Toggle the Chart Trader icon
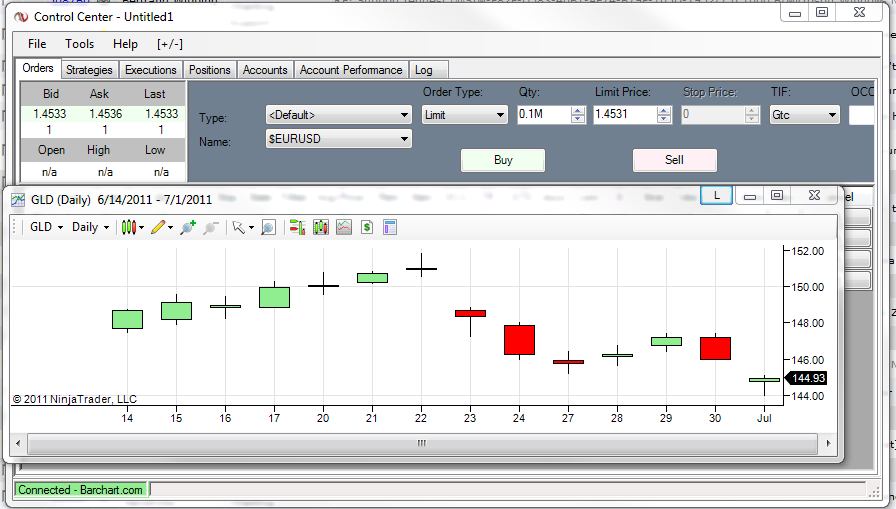 [x=297, y=227]
